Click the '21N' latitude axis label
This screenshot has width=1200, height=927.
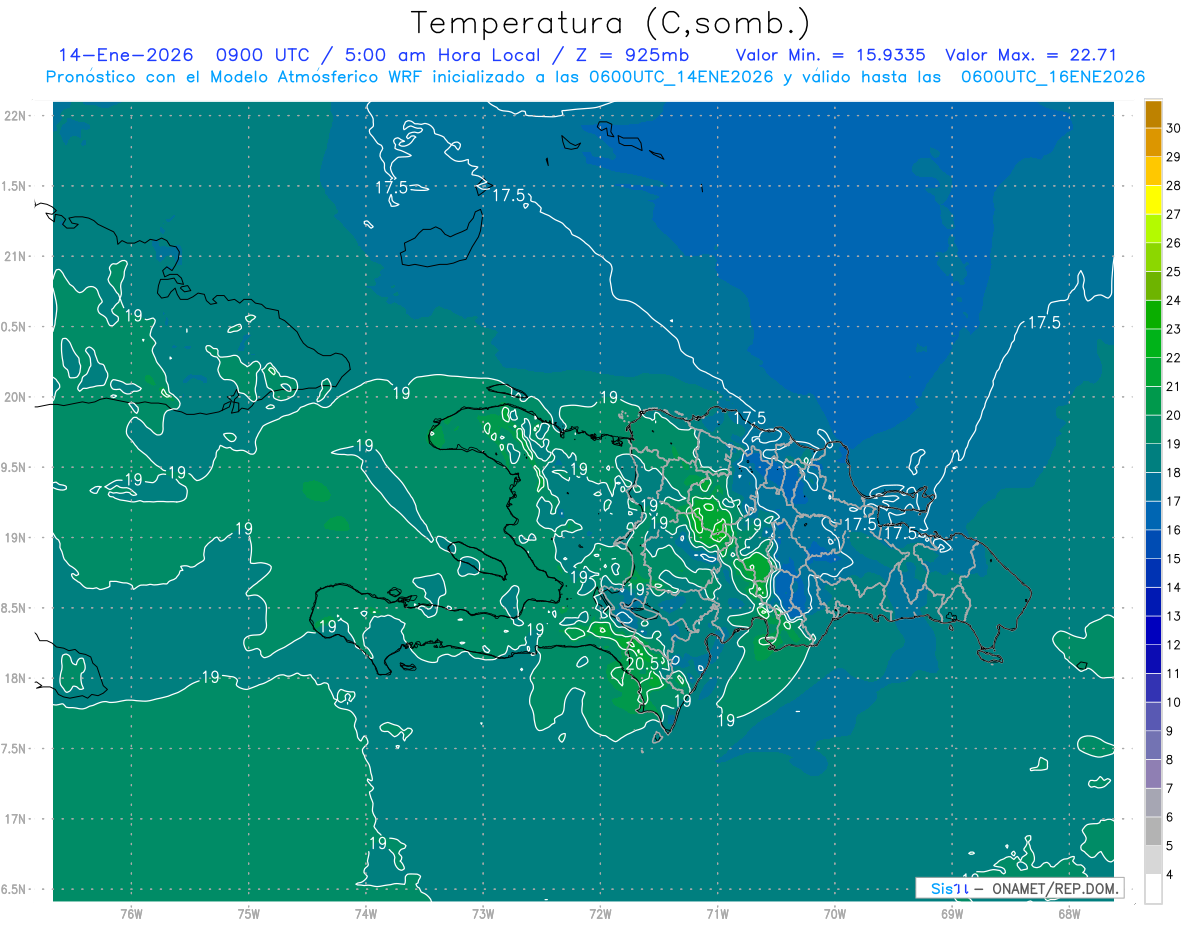tap(17, 257)
